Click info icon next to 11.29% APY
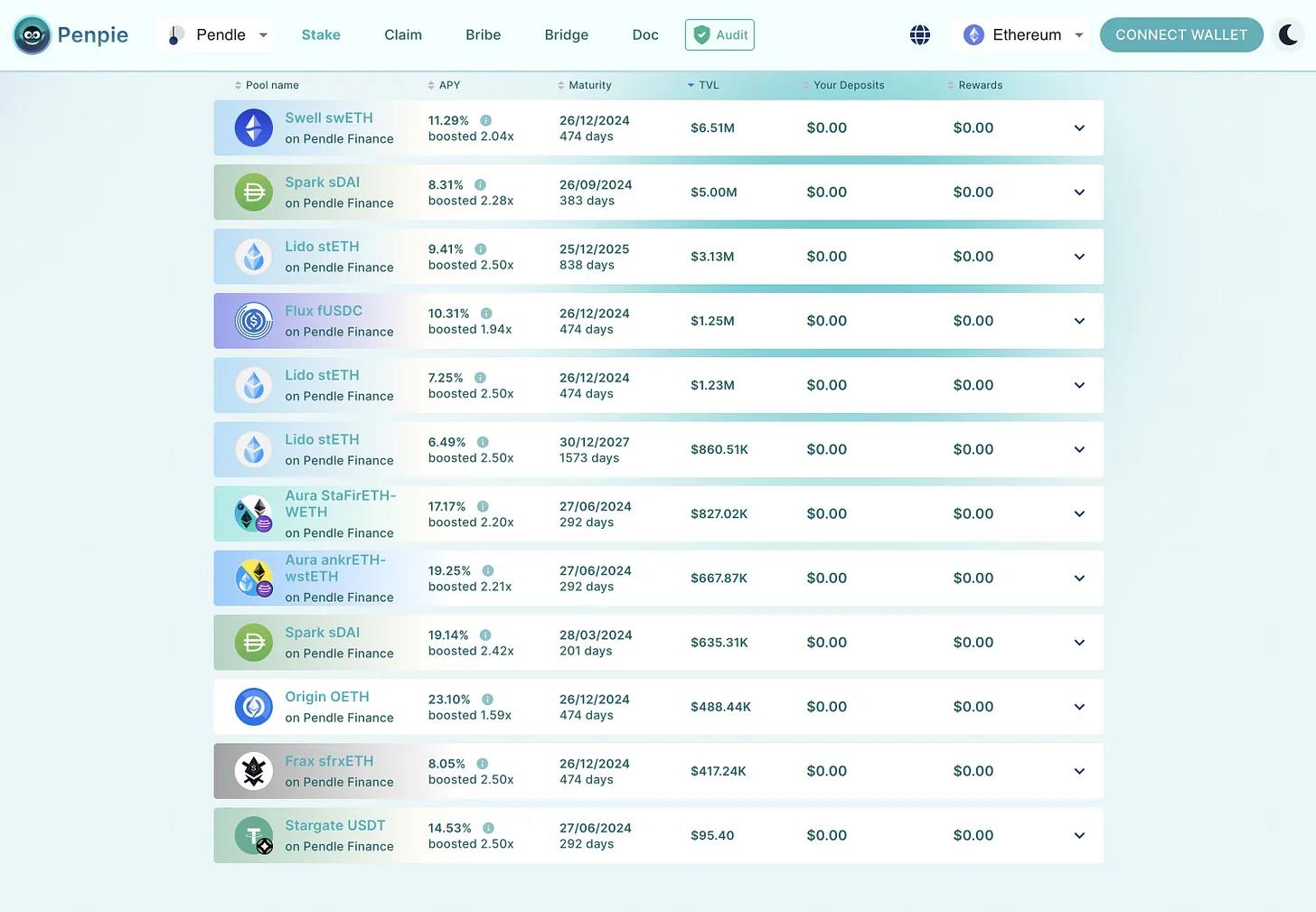 485,120
